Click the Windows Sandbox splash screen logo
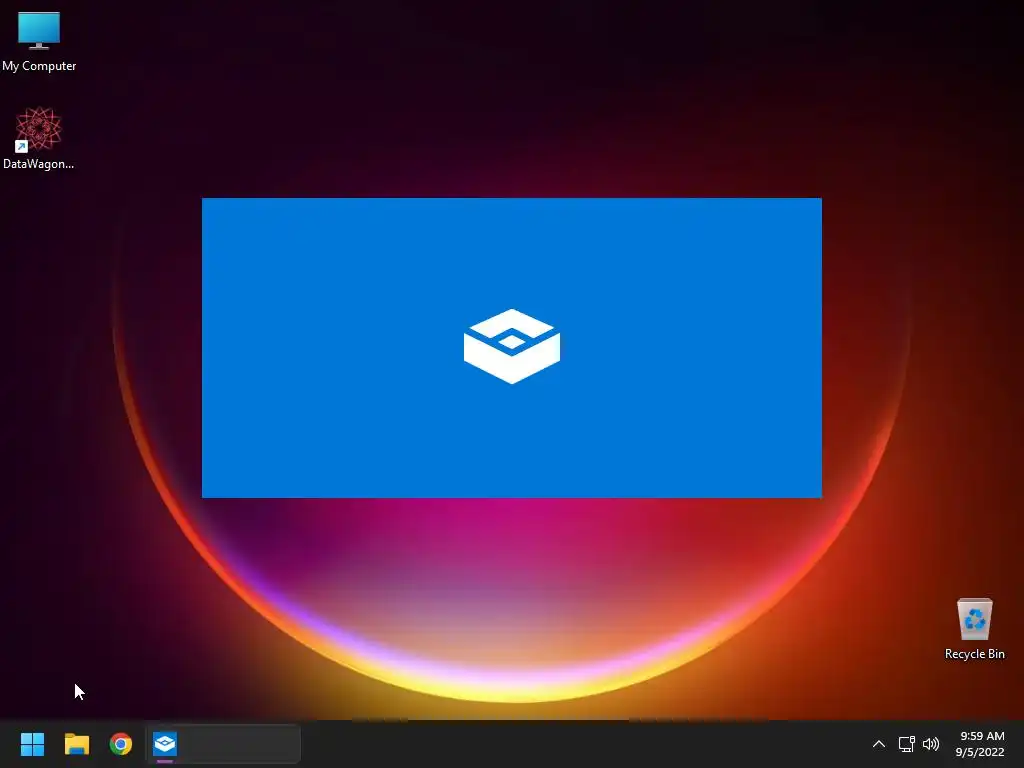 pyautogui.click(x=512, y=346)
